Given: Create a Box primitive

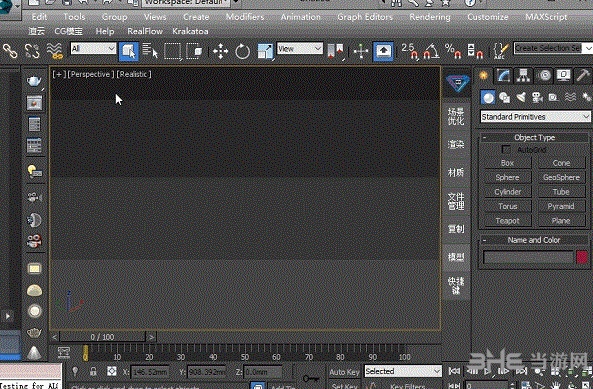Looking at the screenshot, I should pos(508,163).
